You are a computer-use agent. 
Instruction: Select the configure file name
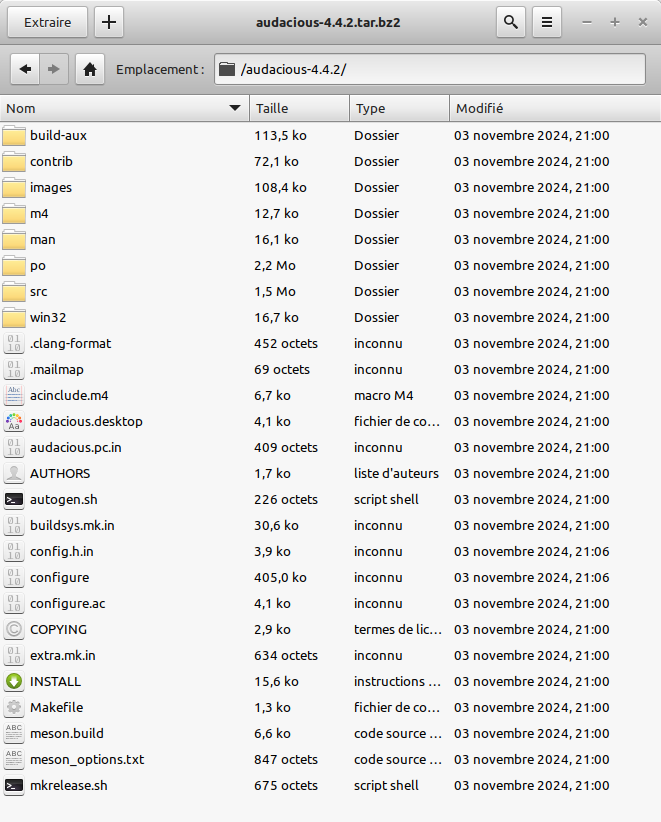(59, 578)
